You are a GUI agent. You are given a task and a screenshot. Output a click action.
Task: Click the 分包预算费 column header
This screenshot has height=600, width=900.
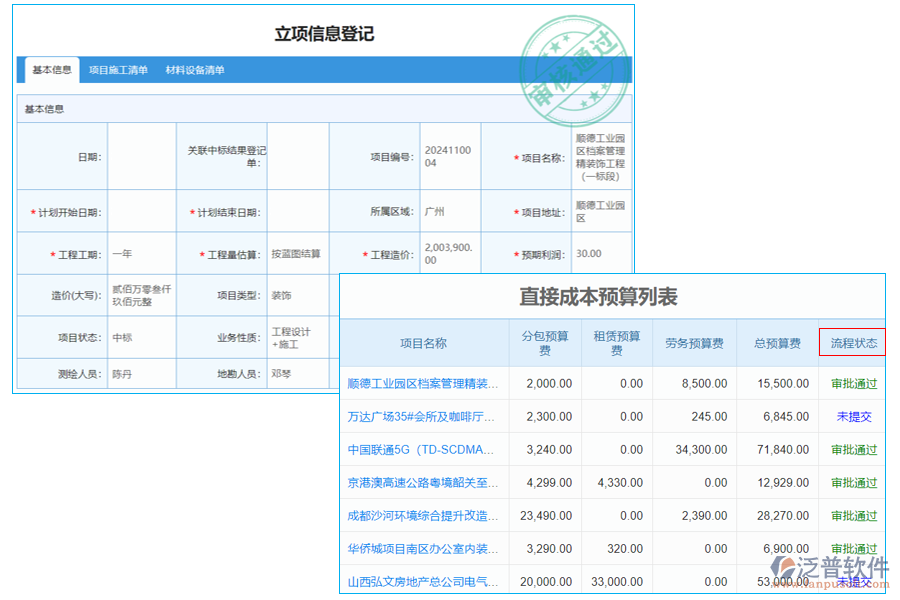[x=545, y=341]
